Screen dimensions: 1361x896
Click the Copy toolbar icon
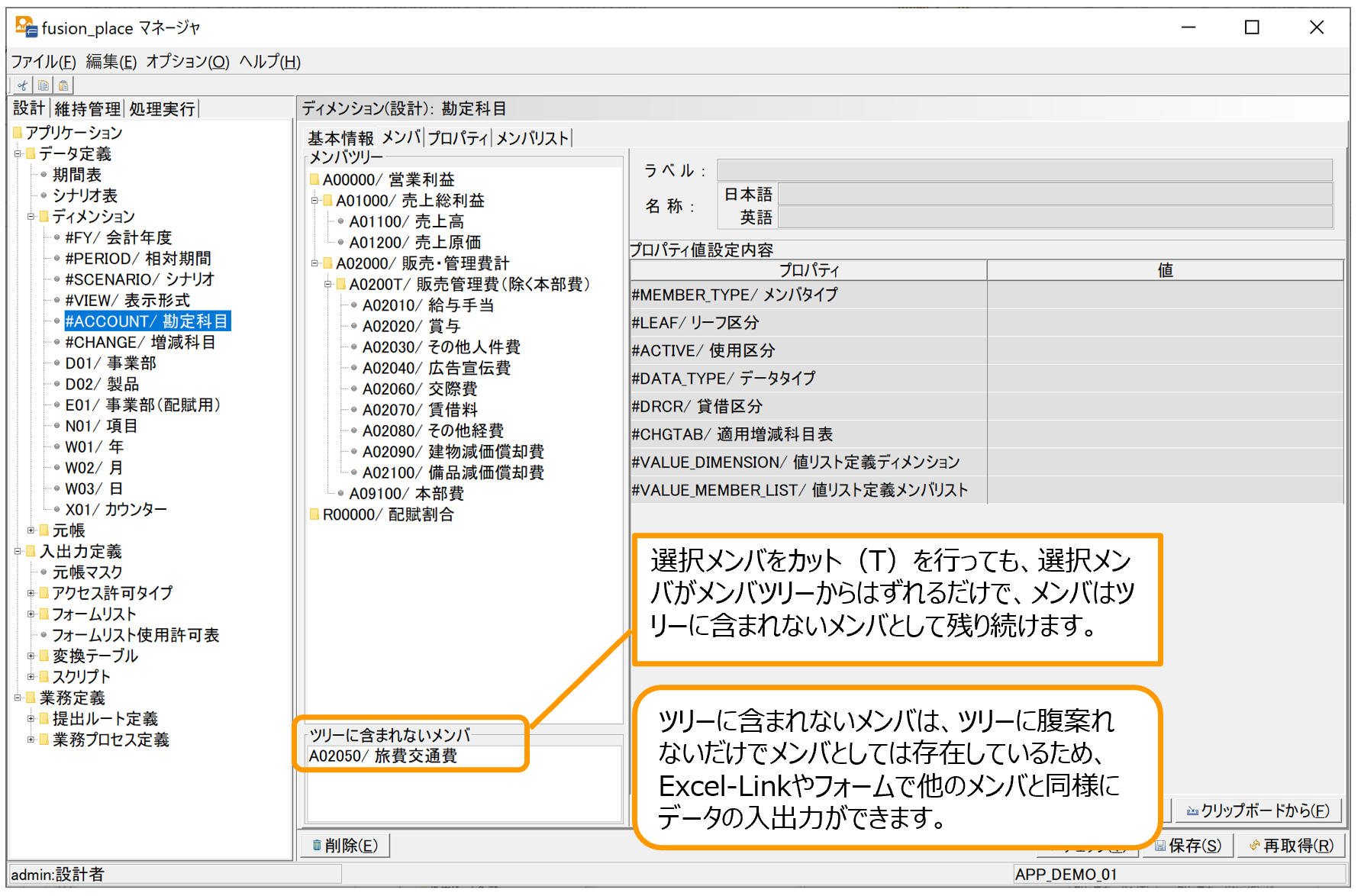(x=44, y=85)
